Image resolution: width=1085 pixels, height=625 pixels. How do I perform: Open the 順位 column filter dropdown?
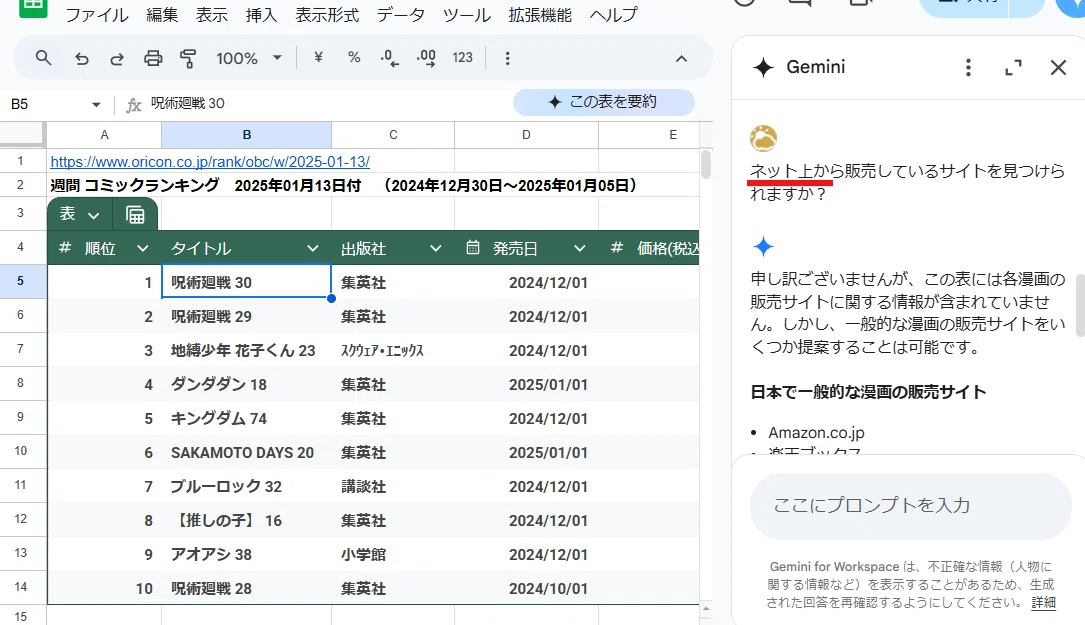(143, 248)
